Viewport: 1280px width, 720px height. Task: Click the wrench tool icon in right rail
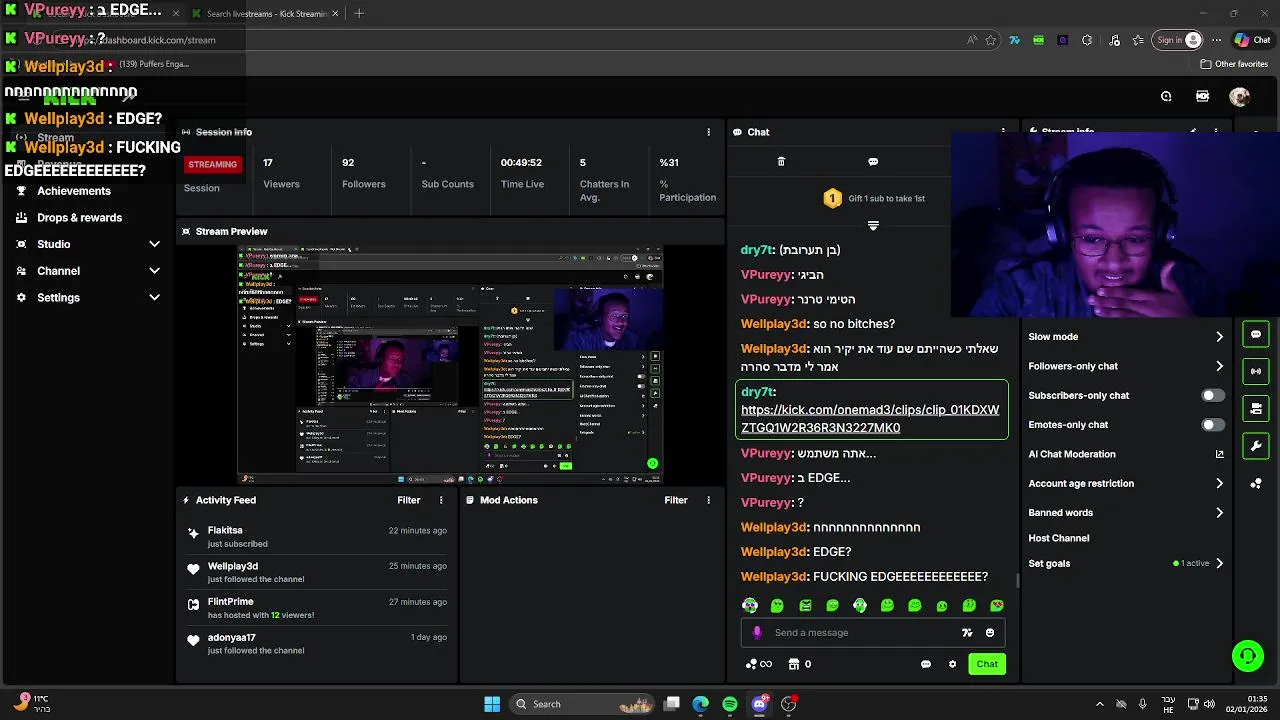point(1256,446)
